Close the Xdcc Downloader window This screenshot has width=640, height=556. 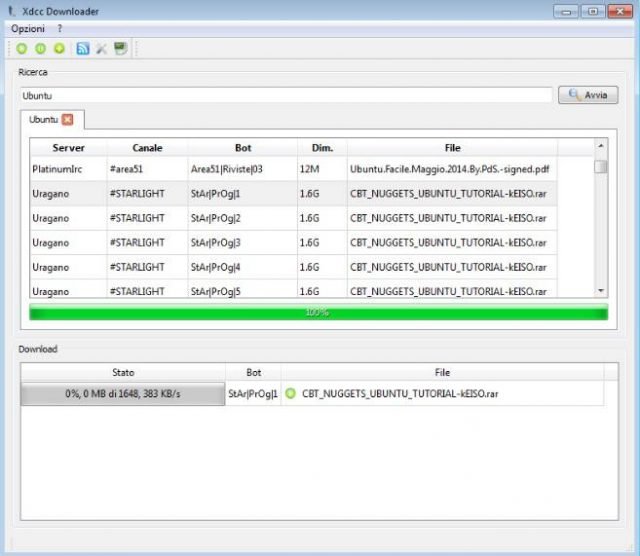(x=620, y=11)
